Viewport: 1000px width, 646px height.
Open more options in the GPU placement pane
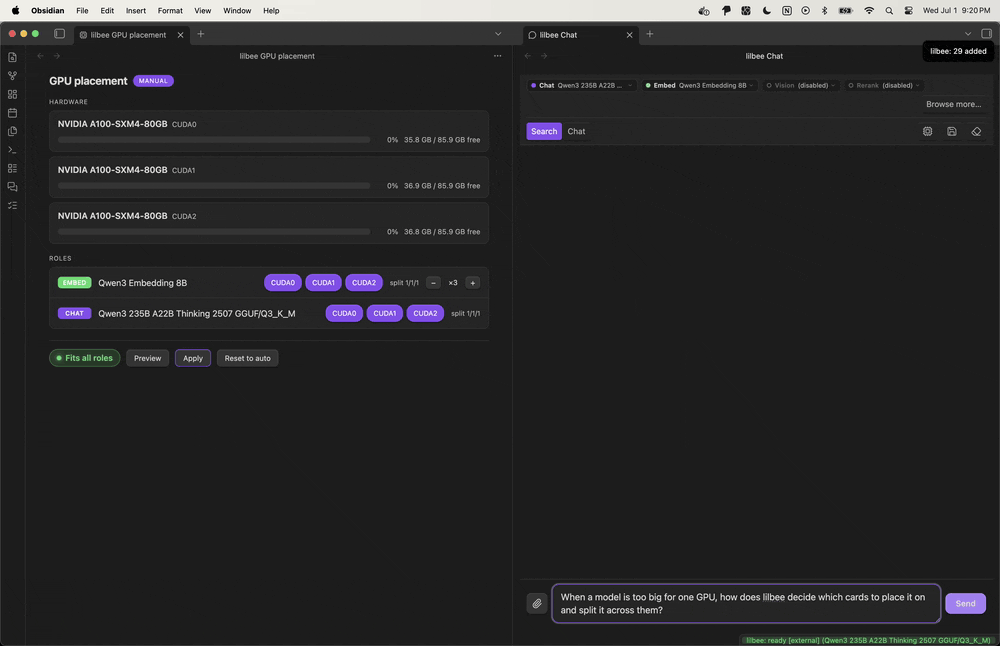497,56
